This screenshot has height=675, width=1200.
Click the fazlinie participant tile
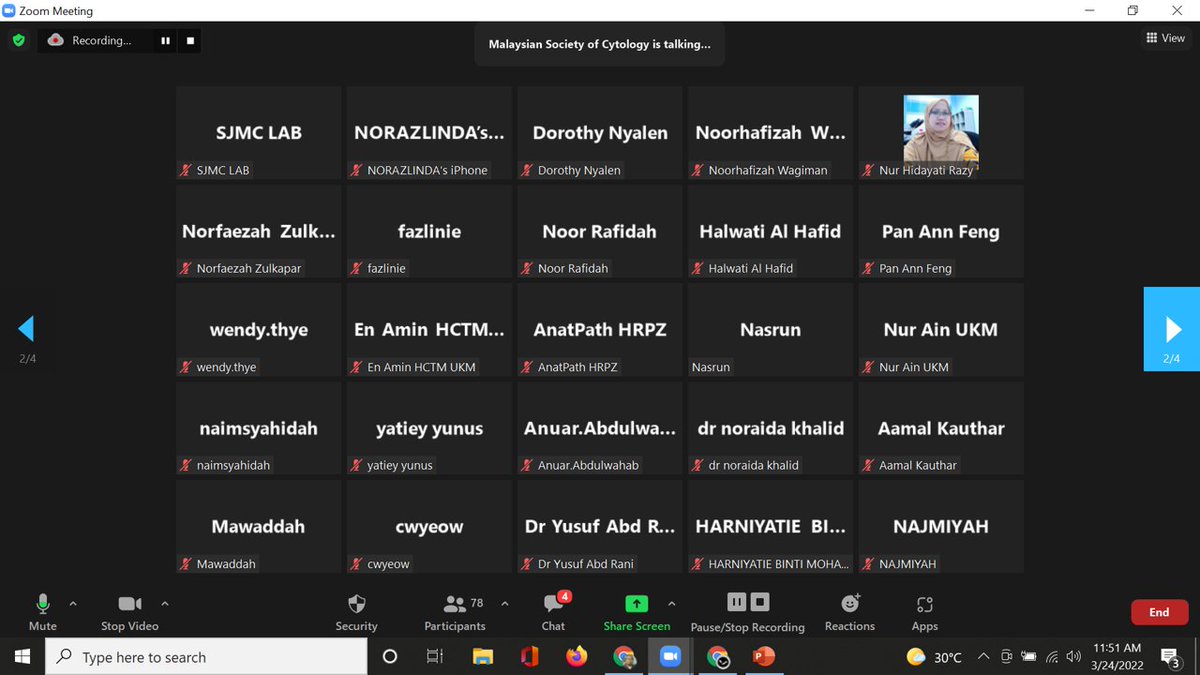click(429, 231)
